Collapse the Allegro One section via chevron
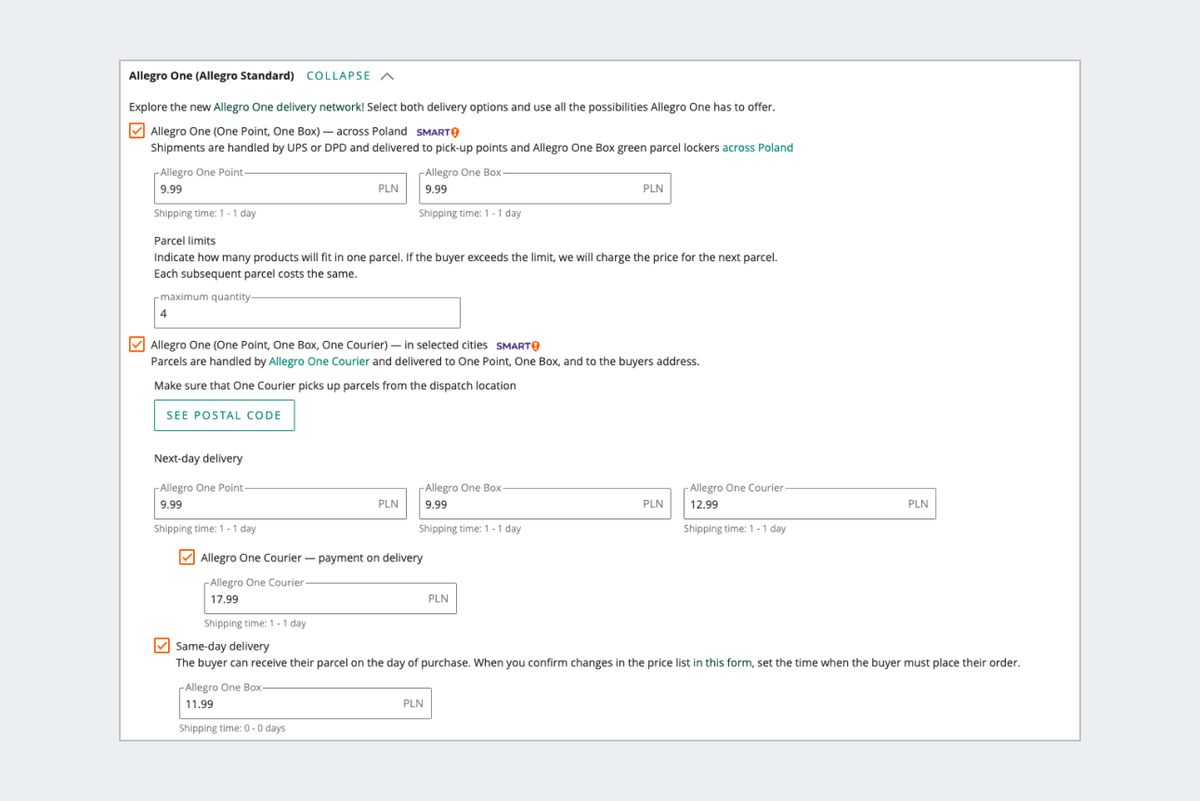Image resolution: width=1200 pixels, height=801 pixels. click(388, 76)
